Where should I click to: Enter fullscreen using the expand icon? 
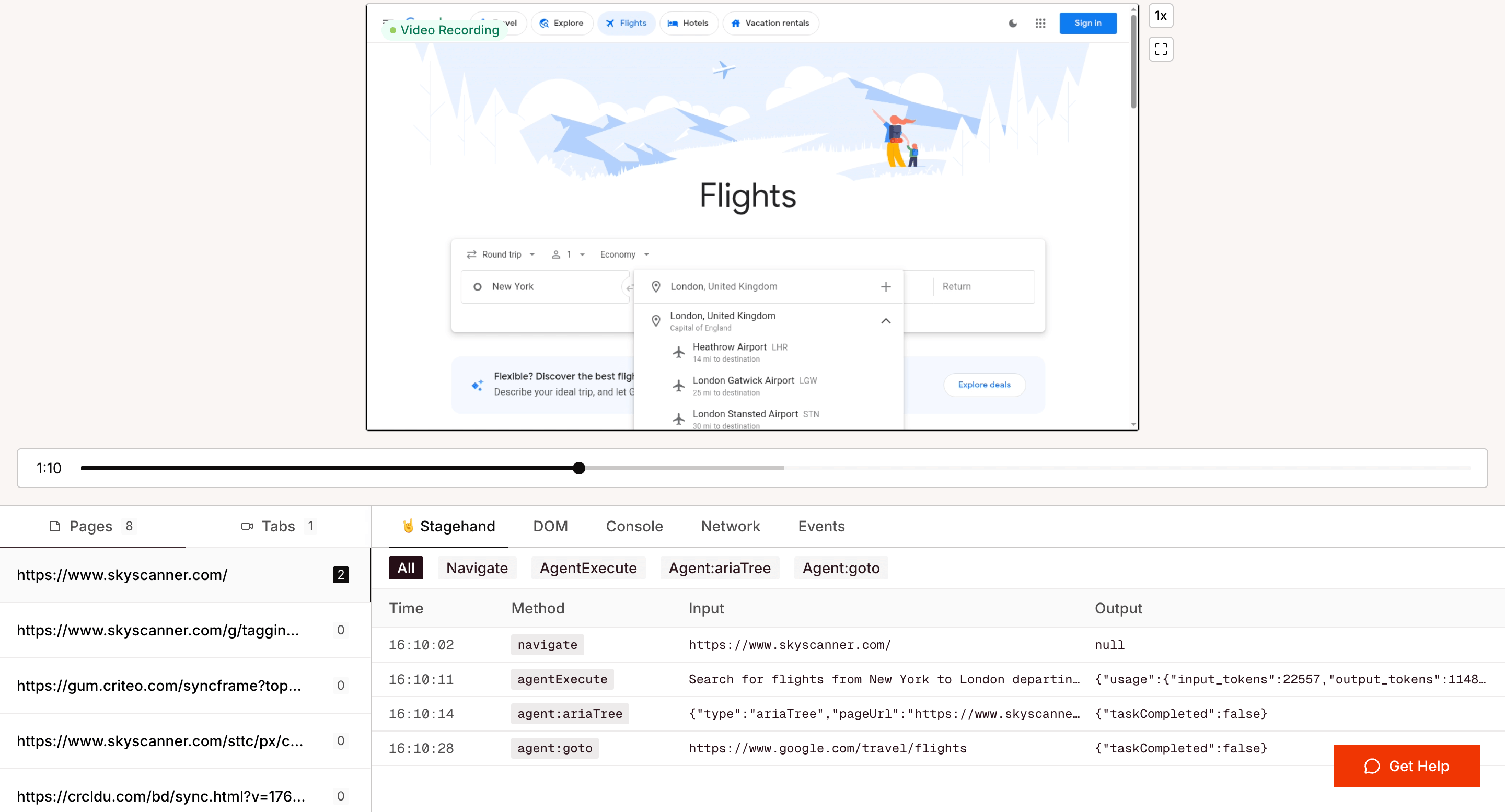(1161, 49)
